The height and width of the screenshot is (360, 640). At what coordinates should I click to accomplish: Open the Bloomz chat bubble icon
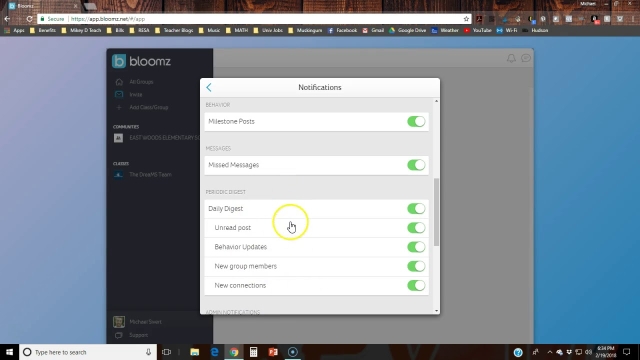pyautogui.click(x=526, y=58)
